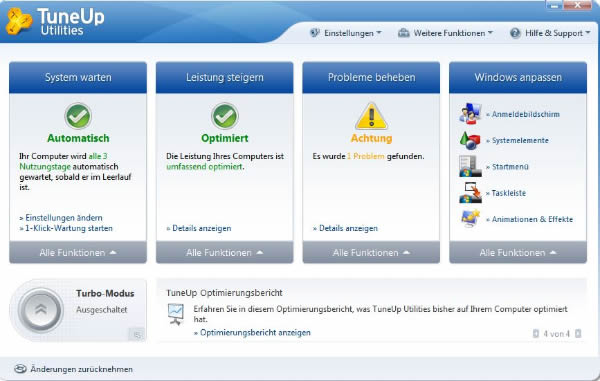Click the Startmenü icon
The image size is (600, 381).
click(x=470, y=166)
